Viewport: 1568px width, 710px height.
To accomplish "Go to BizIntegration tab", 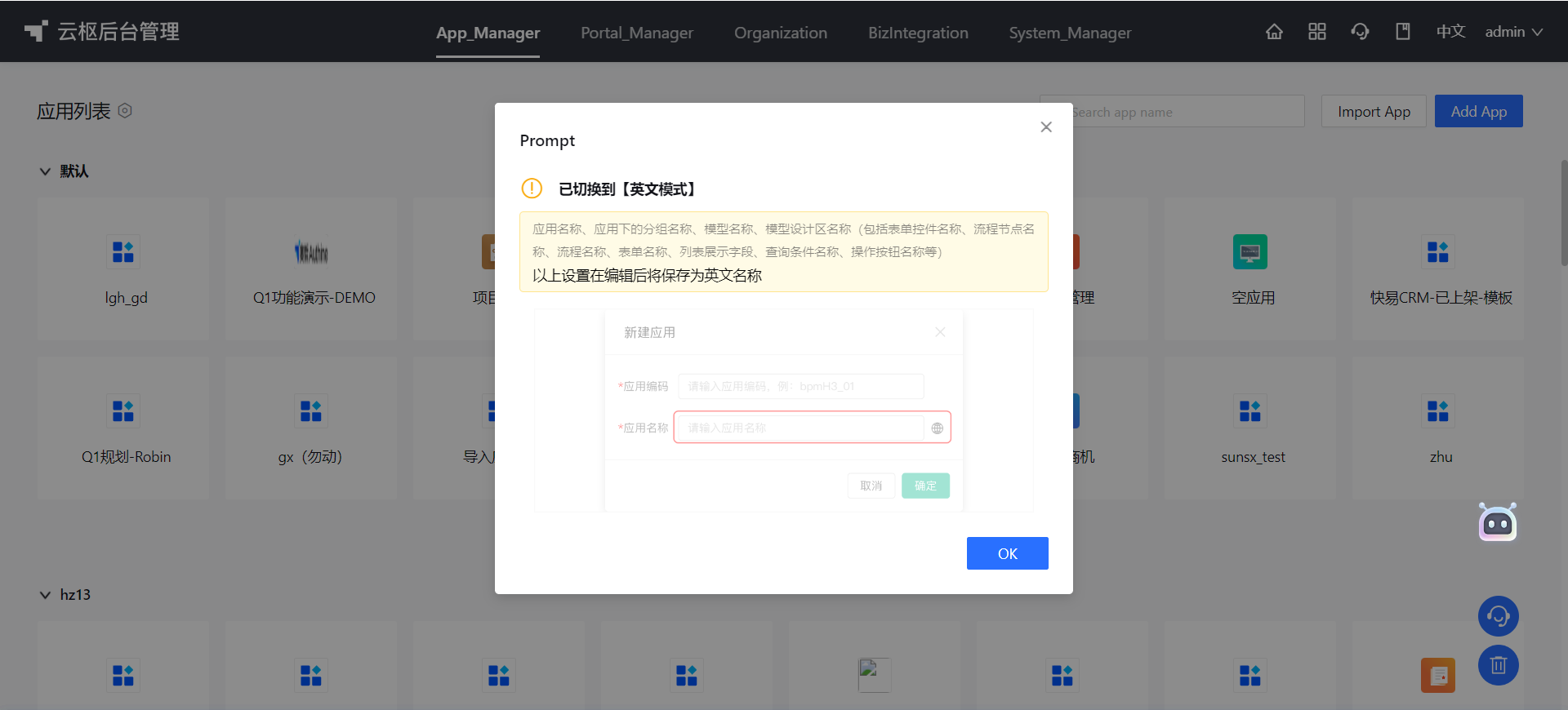I will (x=918, y=33).
